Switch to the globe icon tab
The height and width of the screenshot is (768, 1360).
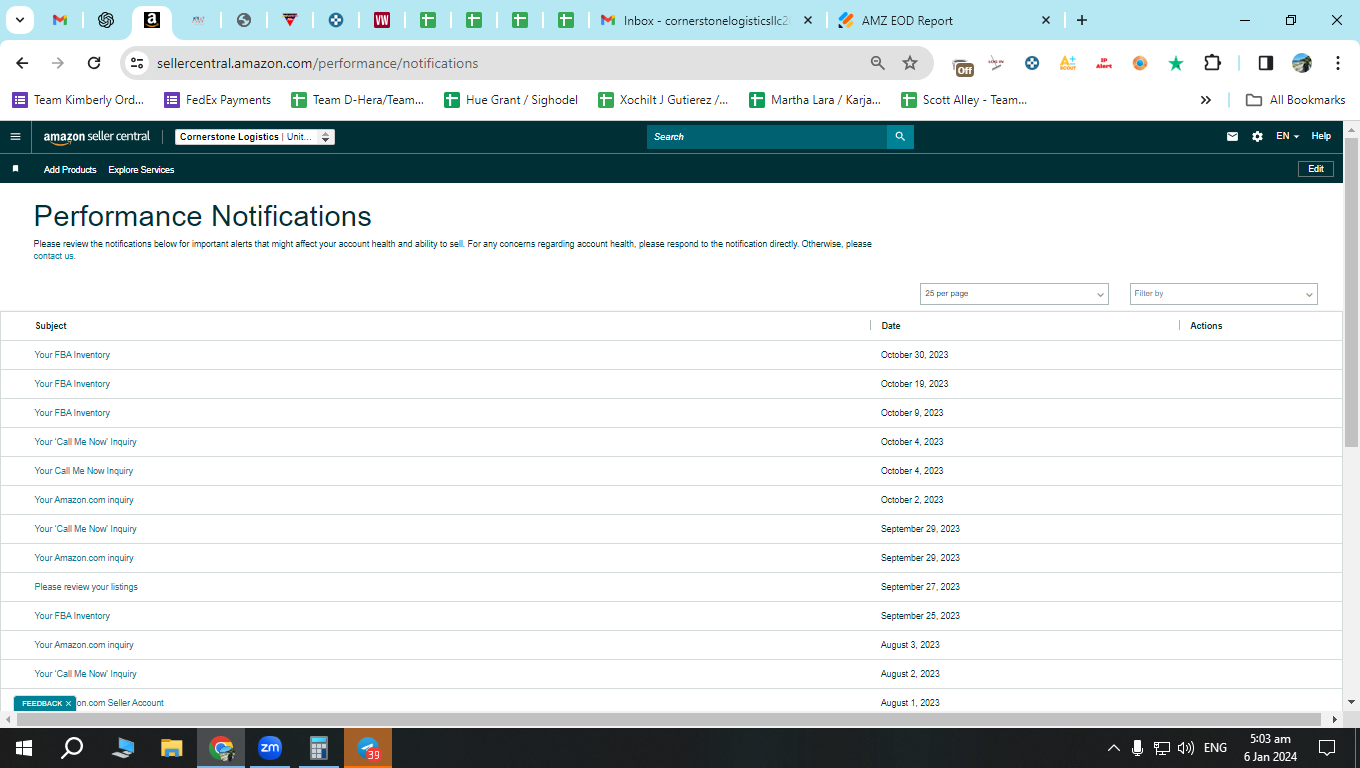(x=244, y=20)
